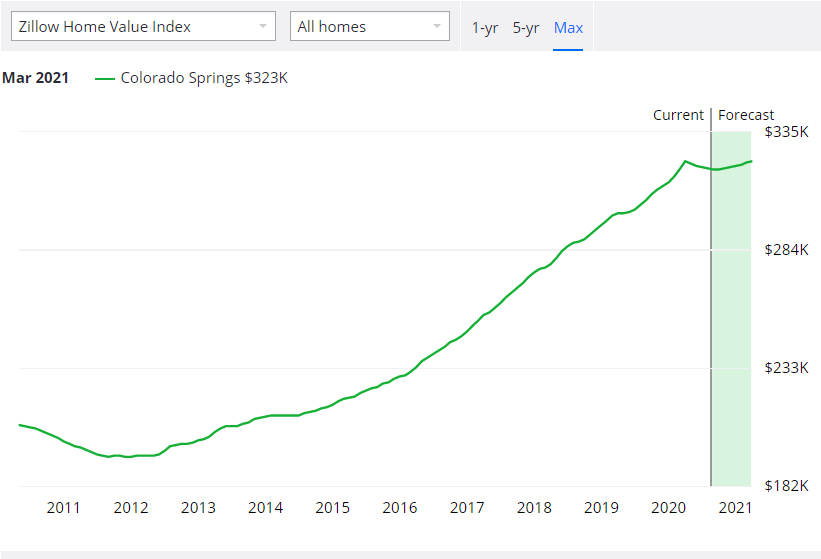Click the $335K y-axis label
The width and height of the screenshot is (821, 559).
(786, 132)
